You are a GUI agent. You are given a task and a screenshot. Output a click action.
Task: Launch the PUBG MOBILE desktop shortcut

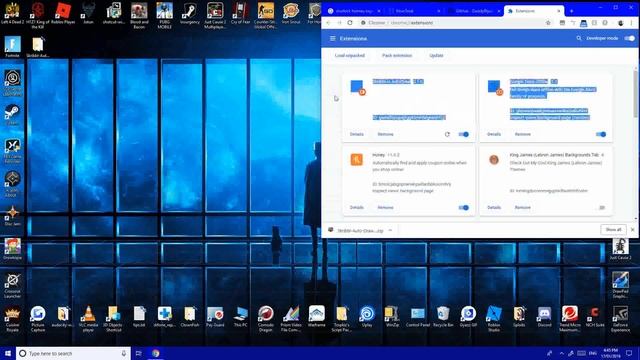[164, 15]
